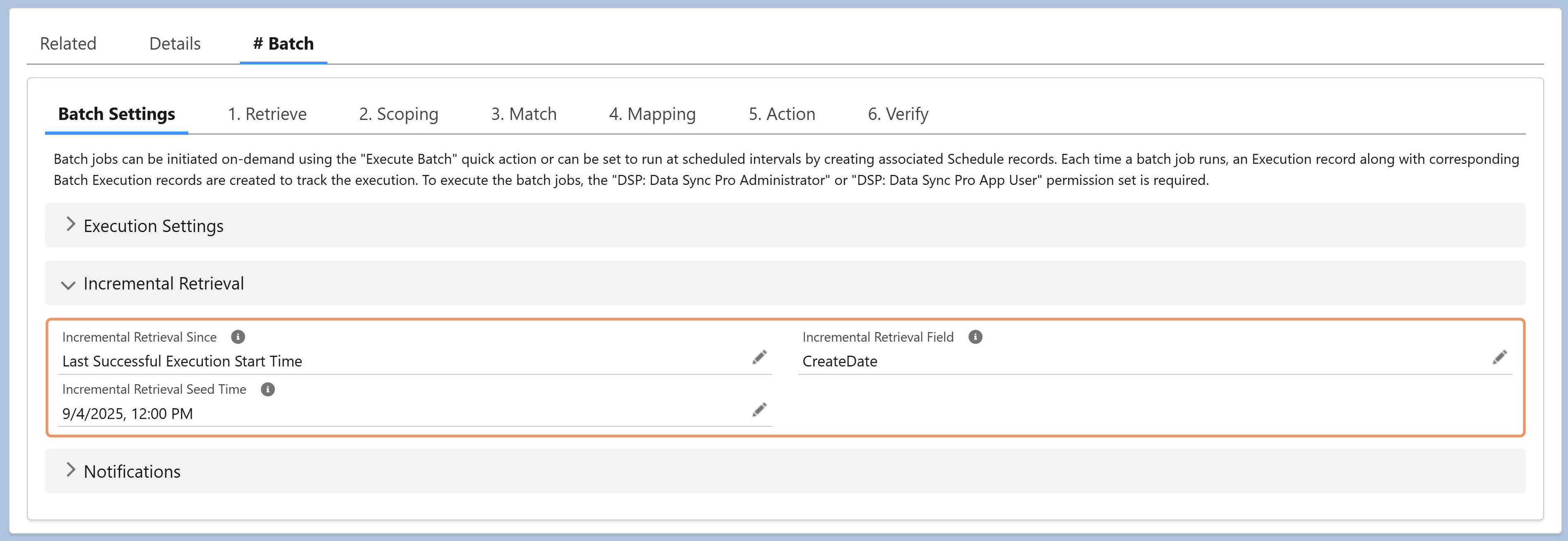Screen dimensions: 1568x541
Task: Switch to the Details tab
Action: [175, 44]
